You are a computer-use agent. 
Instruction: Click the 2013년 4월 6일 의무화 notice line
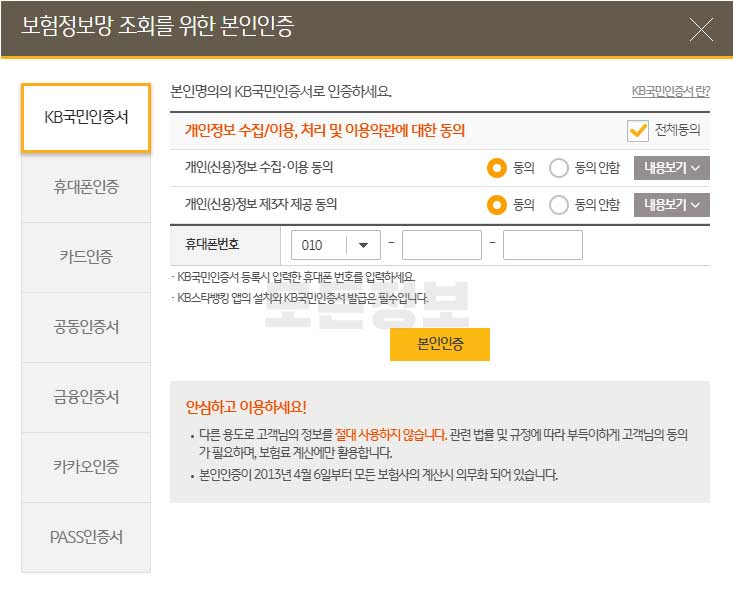click(378, 475)
